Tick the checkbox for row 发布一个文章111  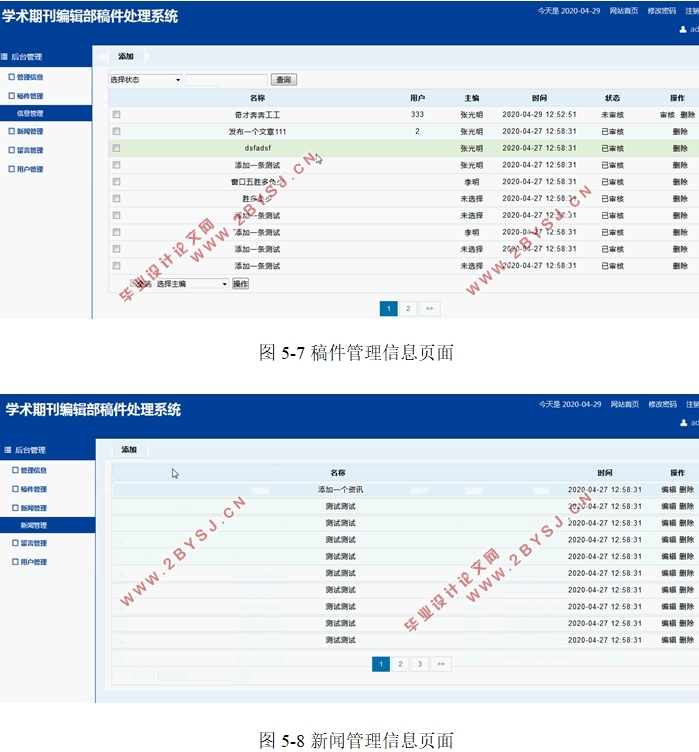pyautogui.click(x=117, y=131)
